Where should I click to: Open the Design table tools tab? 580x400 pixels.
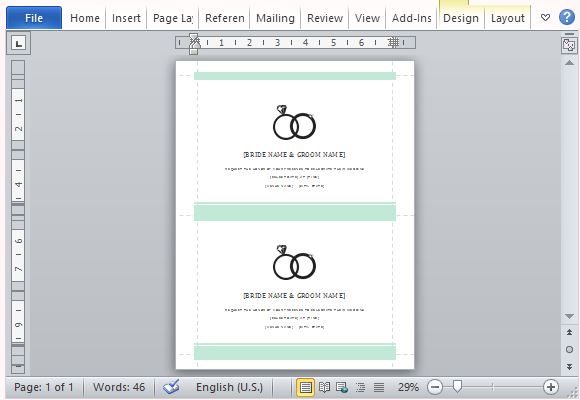461,18
